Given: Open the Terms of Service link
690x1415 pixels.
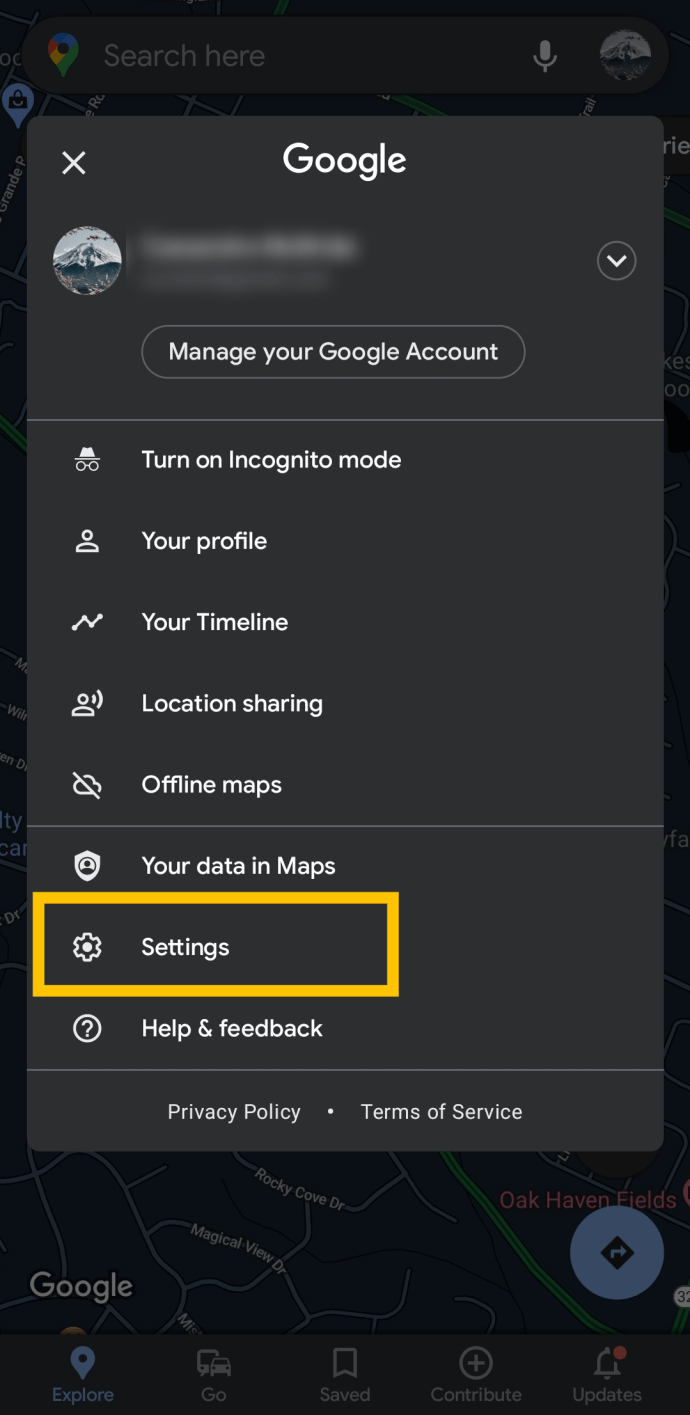Looking at the screenshot, I should point(441,1112).
